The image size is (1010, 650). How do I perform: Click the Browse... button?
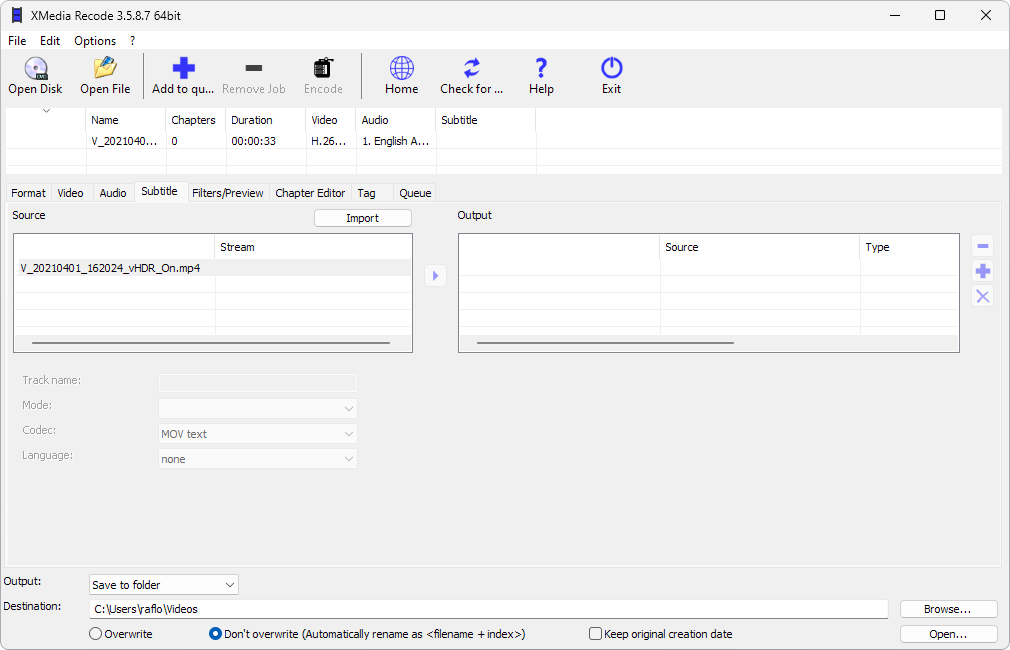tap(948, 609)
